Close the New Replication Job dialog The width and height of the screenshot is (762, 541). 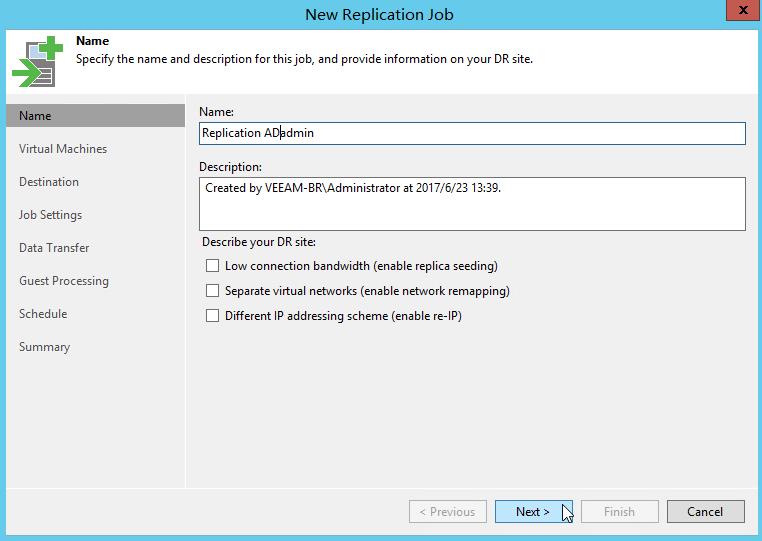tap(743, 10)
